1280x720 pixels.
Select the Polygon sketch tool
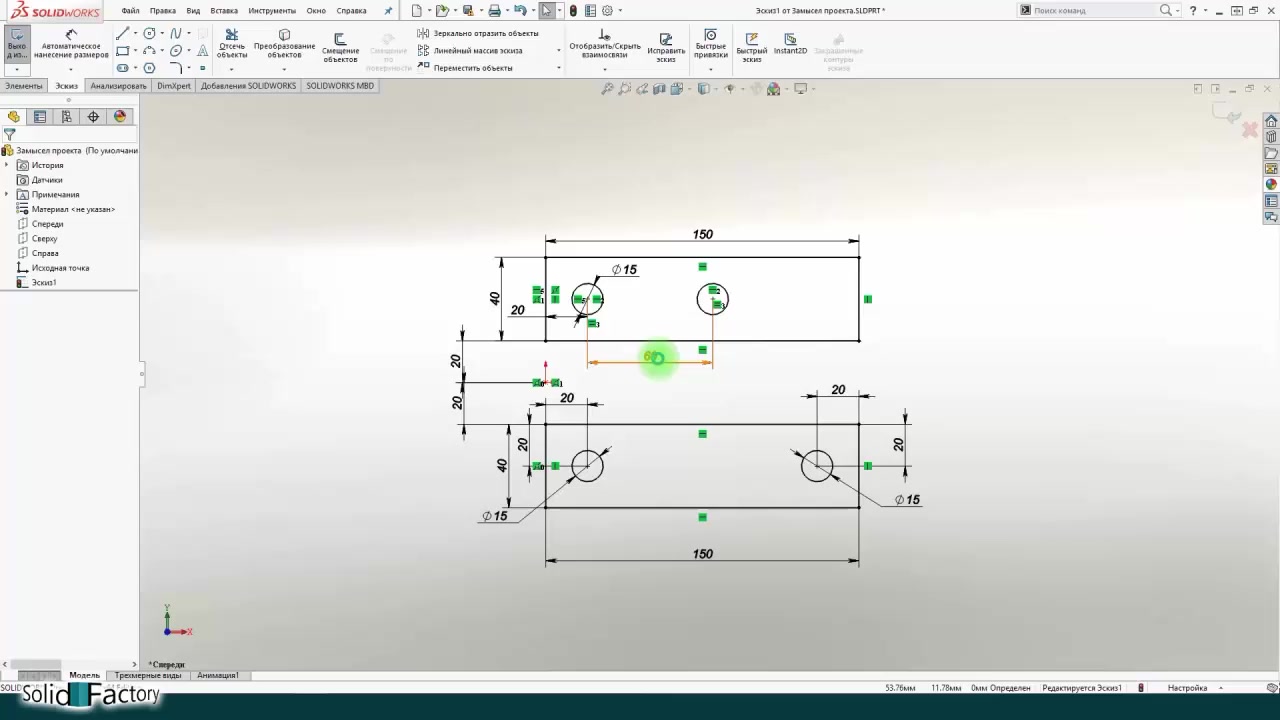(149, 68)
